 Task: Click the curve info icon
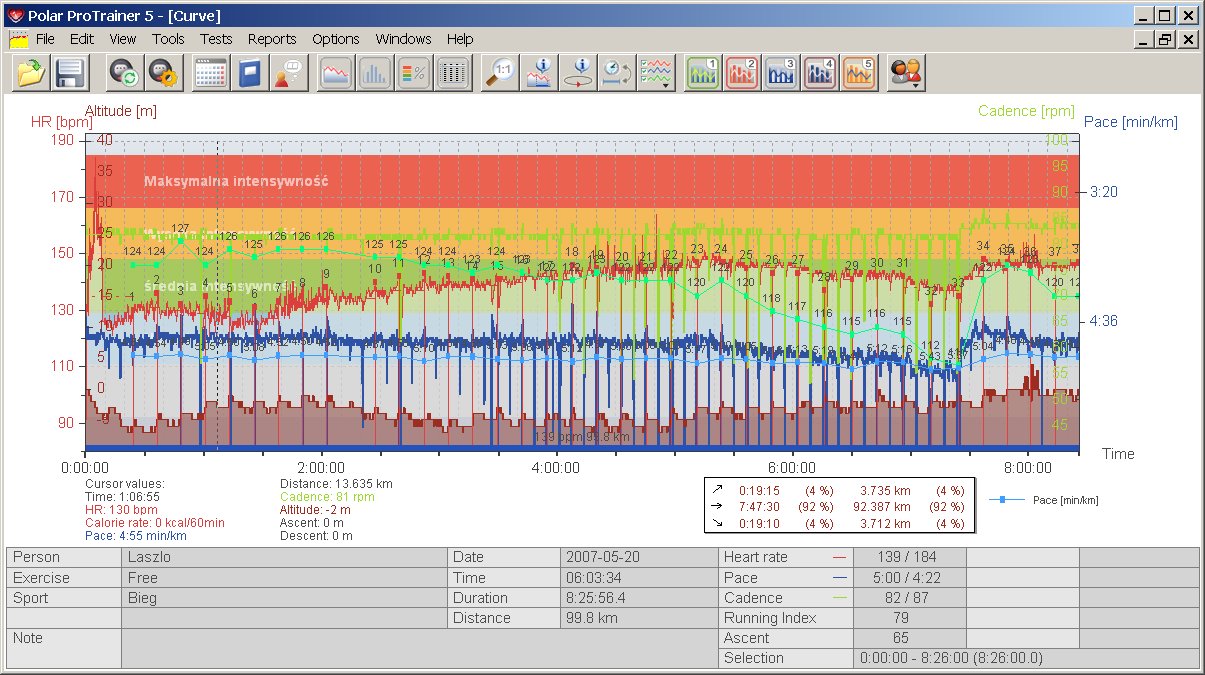(x=540, y=73)
